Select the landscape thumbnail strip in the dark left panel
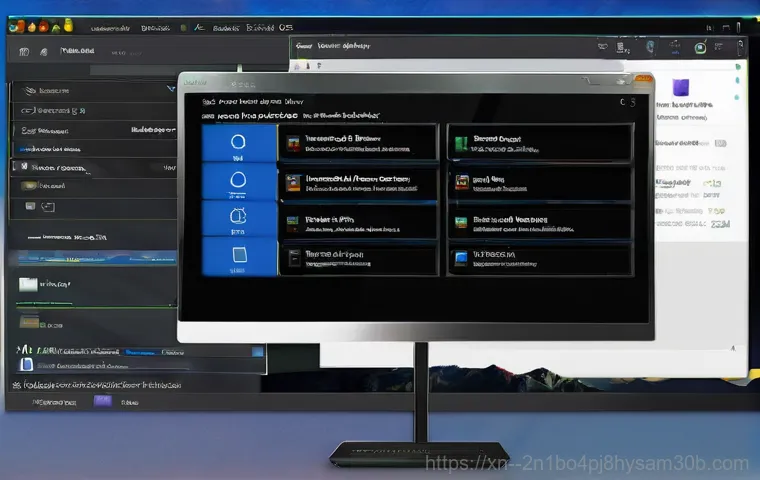This screenshot has width=760, height=480. 96,258
